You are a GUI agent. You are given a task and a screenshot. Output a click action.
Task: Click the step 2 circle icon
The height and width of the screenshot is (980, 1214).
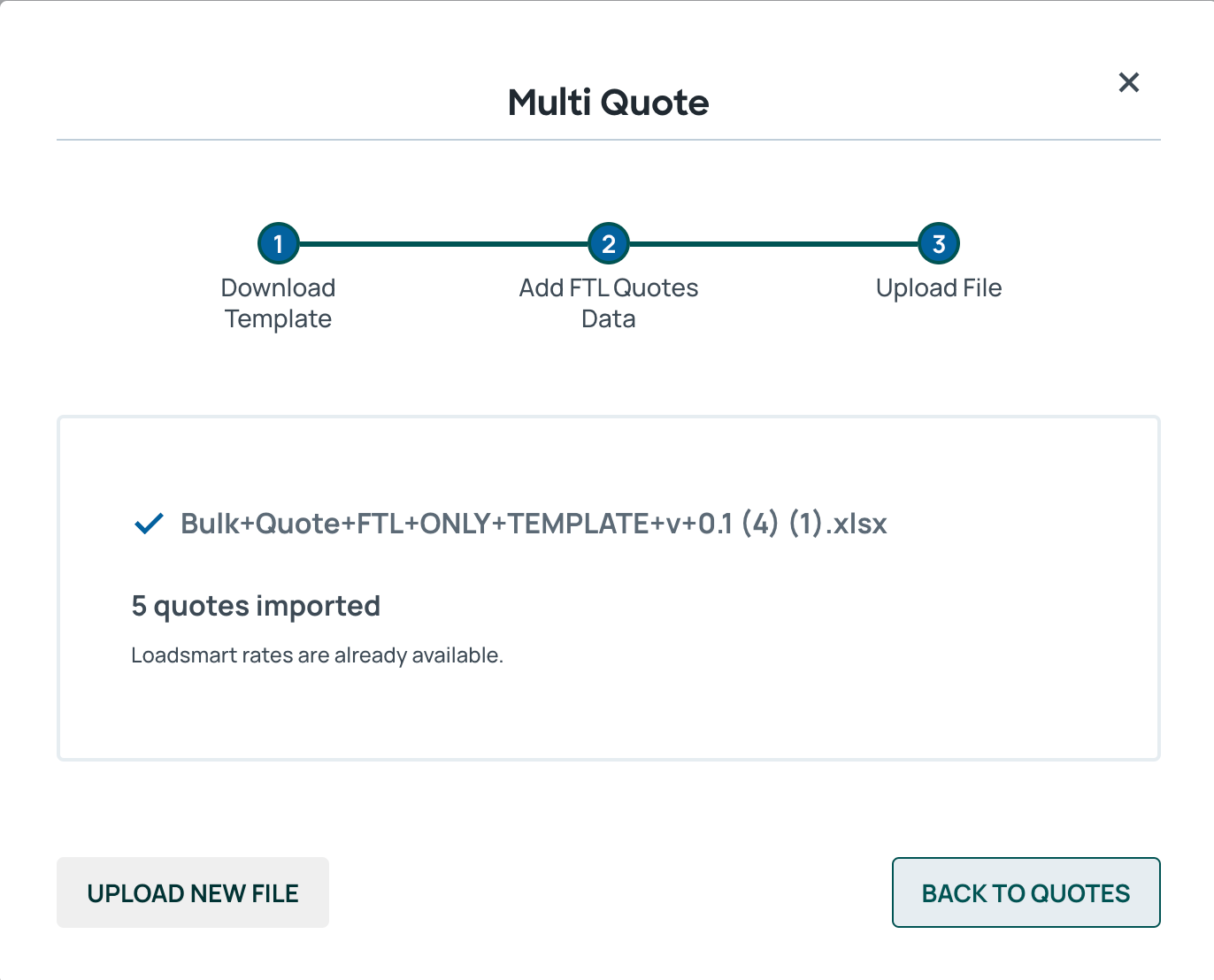609,243
